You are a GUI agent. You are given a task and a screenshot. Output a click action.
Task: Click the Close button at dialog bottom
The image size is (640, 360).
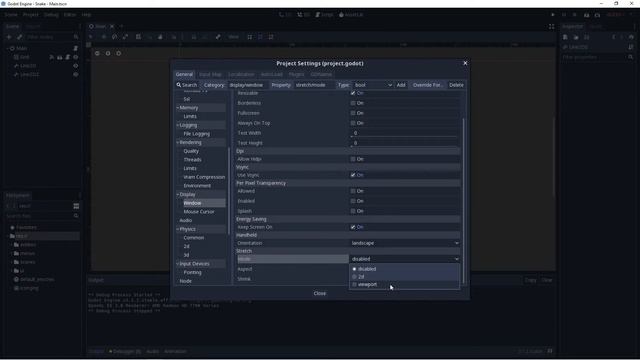coord(320,293)
